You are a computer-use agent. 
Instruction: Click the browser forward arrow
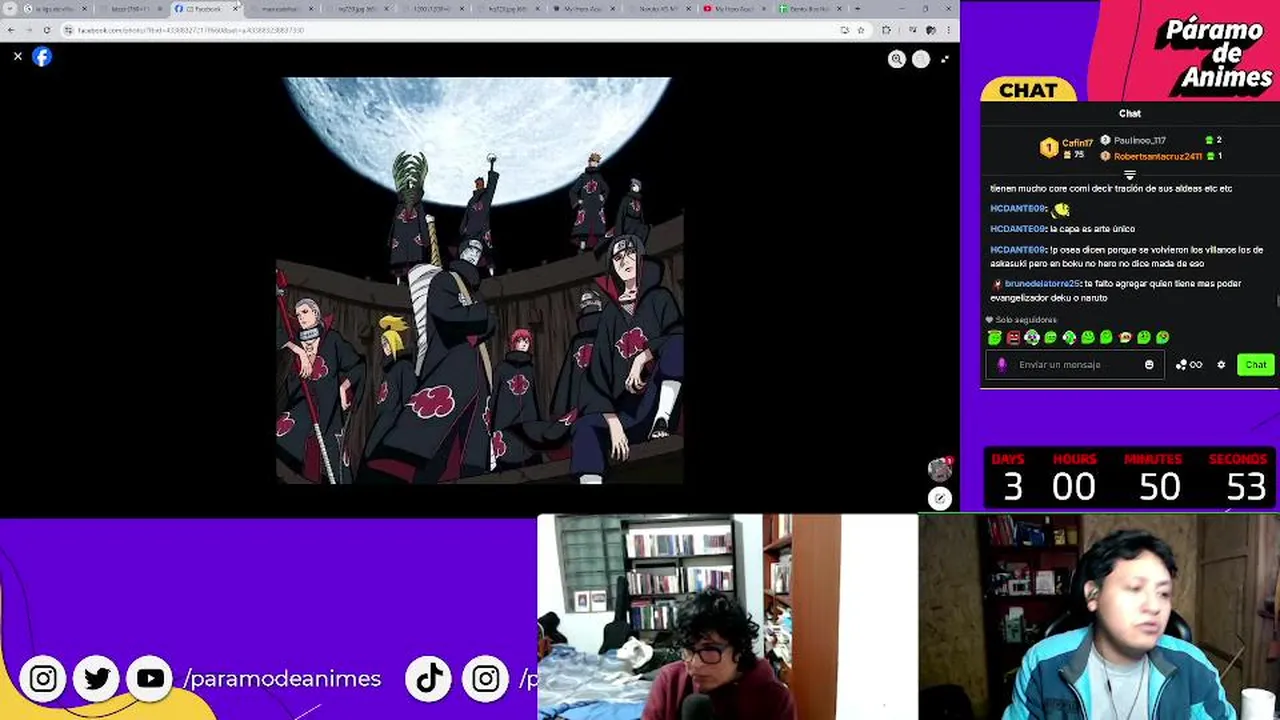tap(29, 30)
